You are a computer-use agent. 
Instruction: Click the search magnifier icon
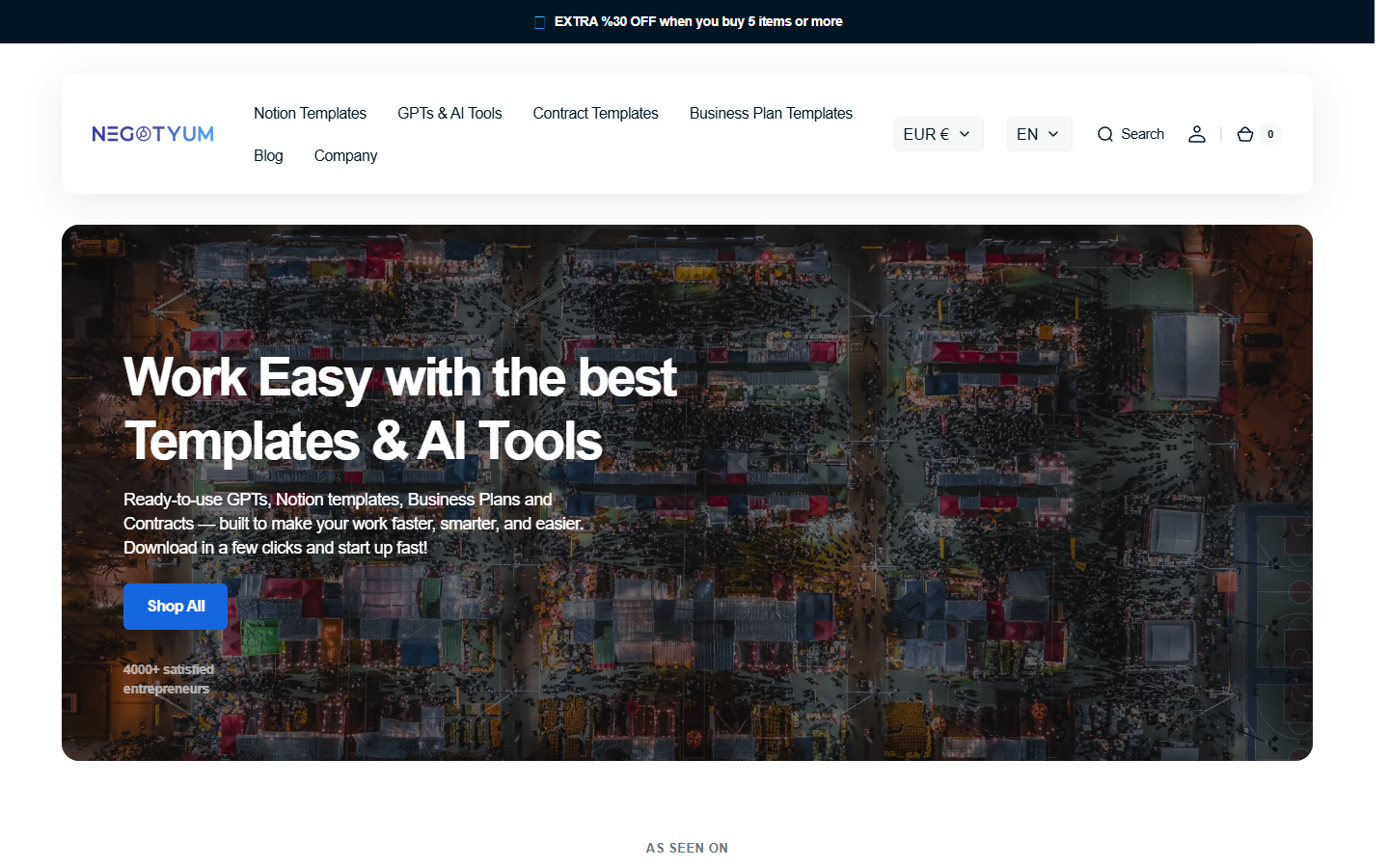1105,134
